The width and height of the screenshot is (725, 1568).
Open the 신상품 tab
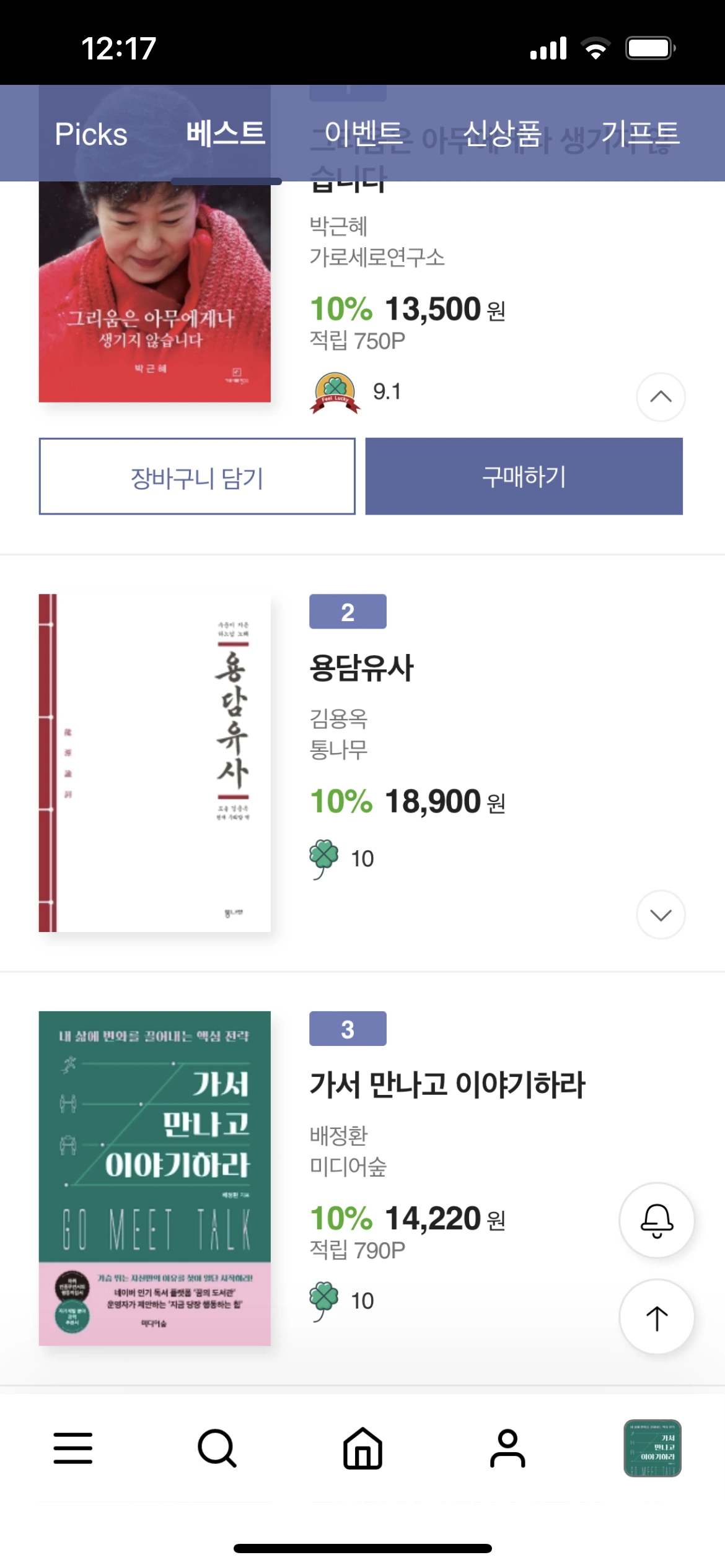[x=502, y=134]
